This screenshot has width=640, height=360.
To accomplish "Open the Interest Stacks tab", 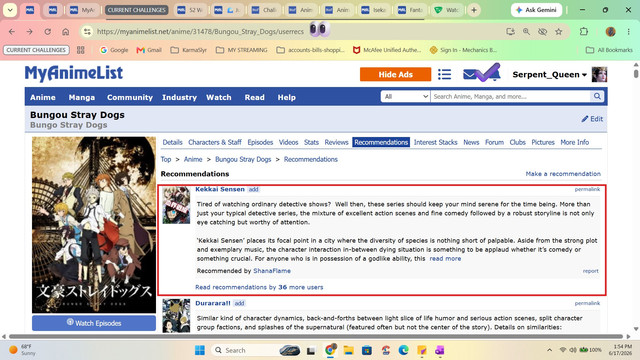I will tap(436, 142).
